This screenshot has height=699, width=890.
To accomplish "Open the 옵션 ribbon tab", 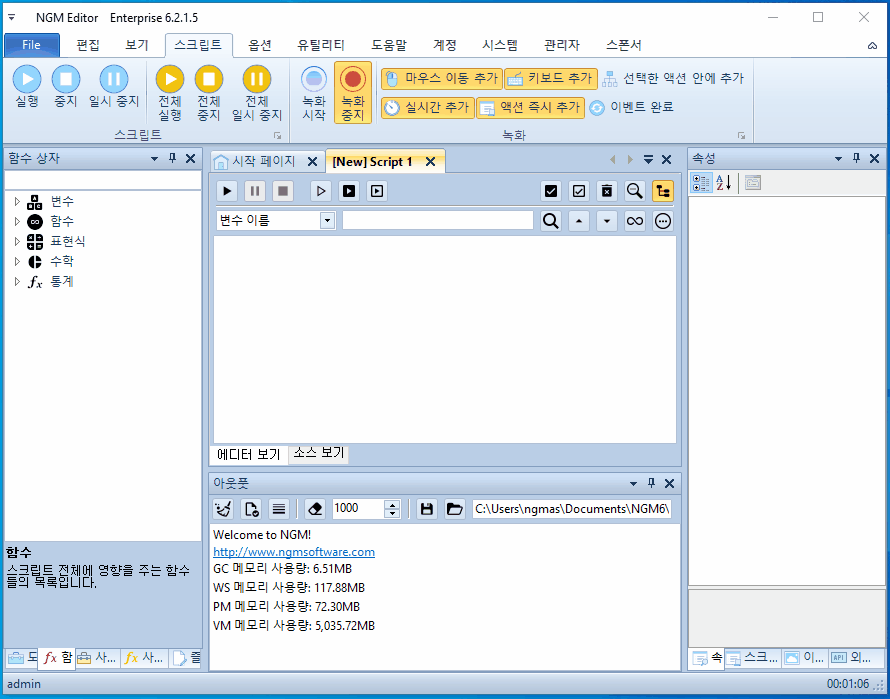I will tap(260, 45).
